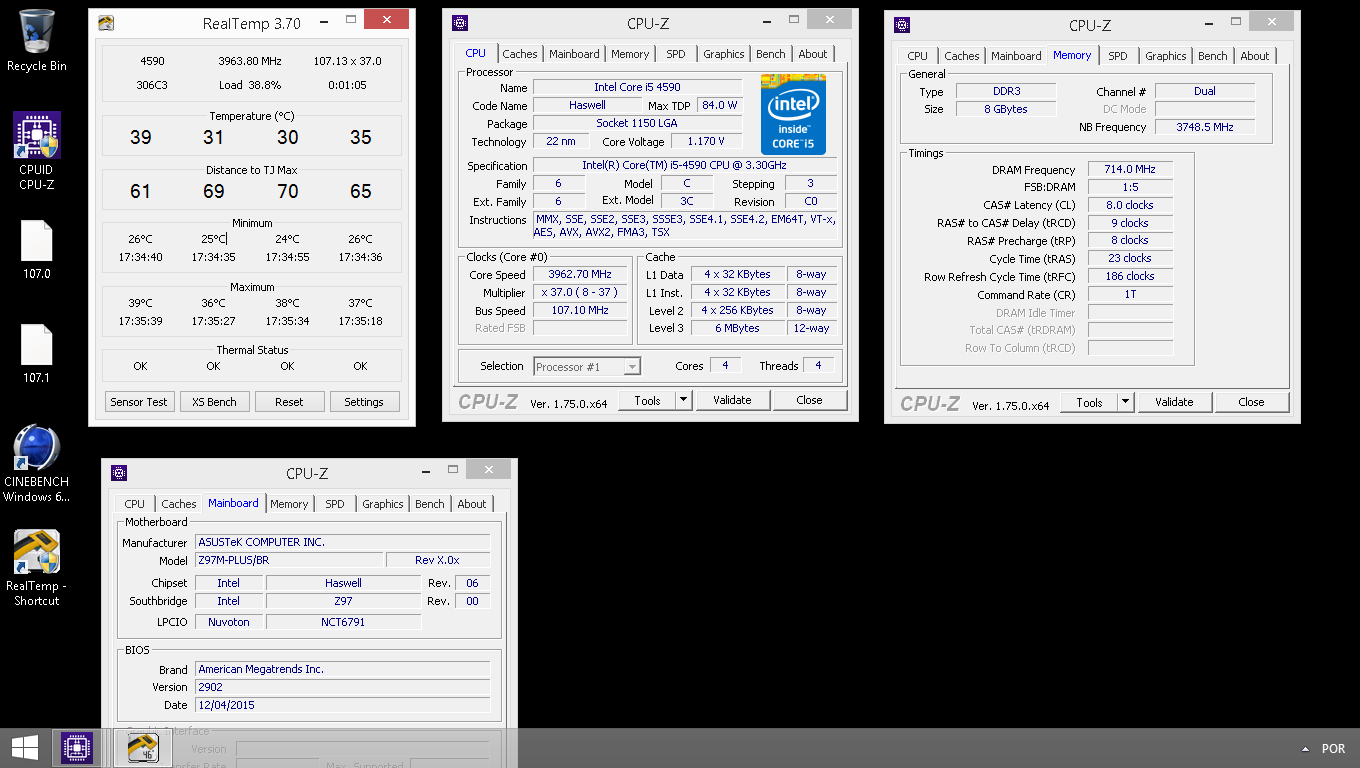Switch to Caches tab in CPU window
Image resolution: width=1360 pixels, height=768 pixels.
520,54
